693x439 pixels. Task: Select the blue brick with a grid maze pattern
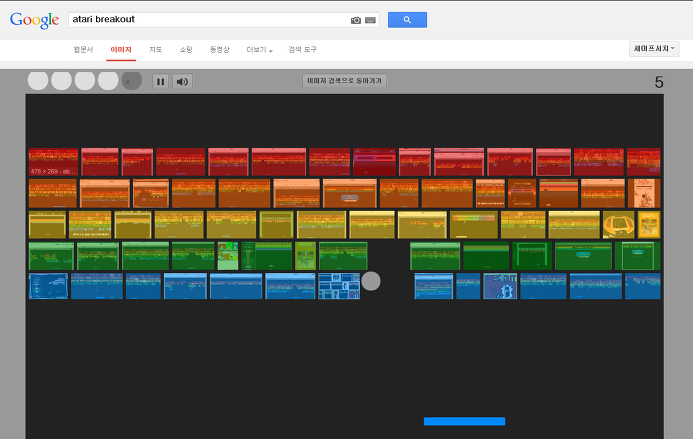[339, 286]
